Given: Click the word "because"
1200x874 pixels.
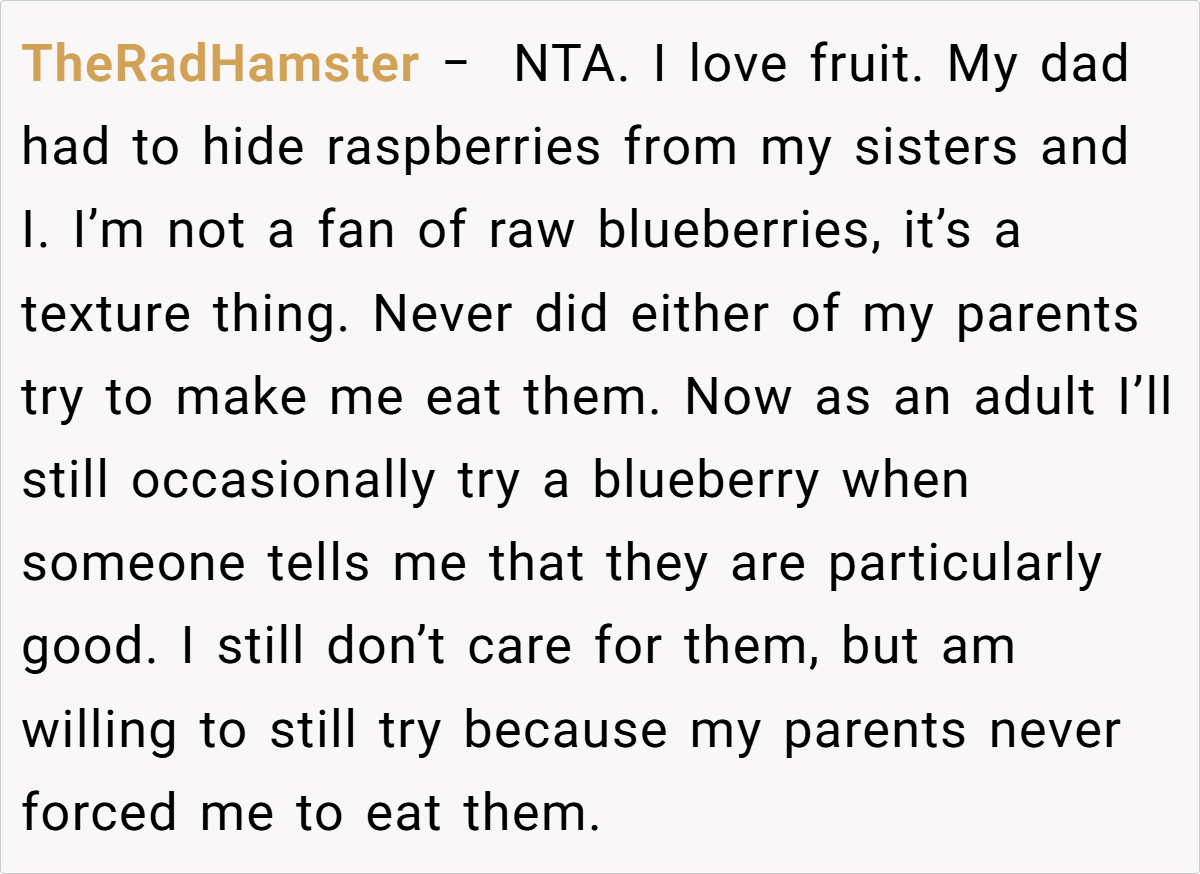Looking at the screenshot, I should point(565,730).
